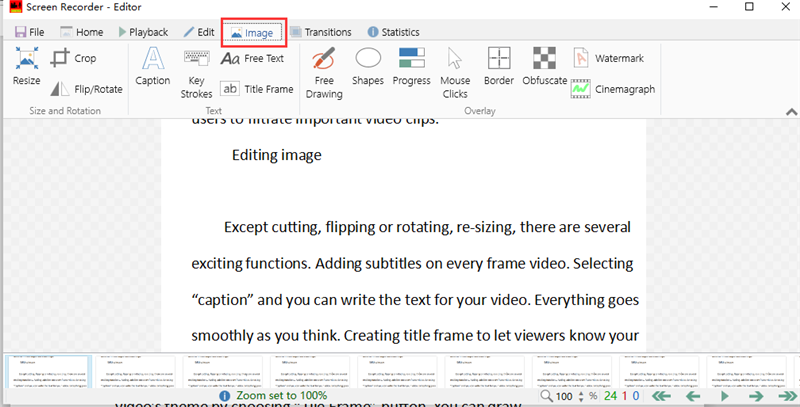800x407 pixels.
Task: Jump to the last frame
Action: pyautogui.click(x=787, y=396)
